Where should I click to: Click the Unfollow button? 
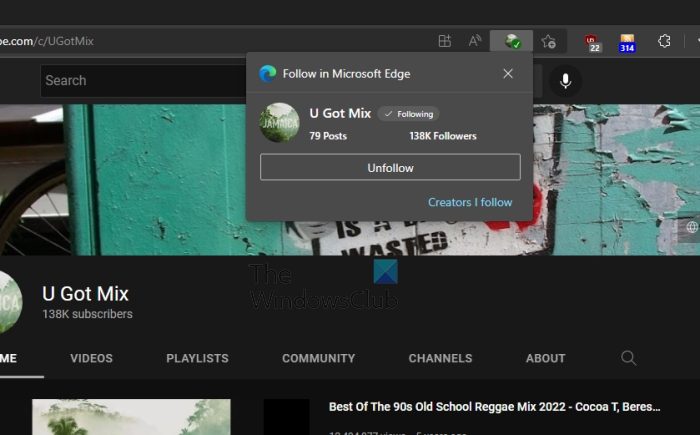click(x=390, y=167)
